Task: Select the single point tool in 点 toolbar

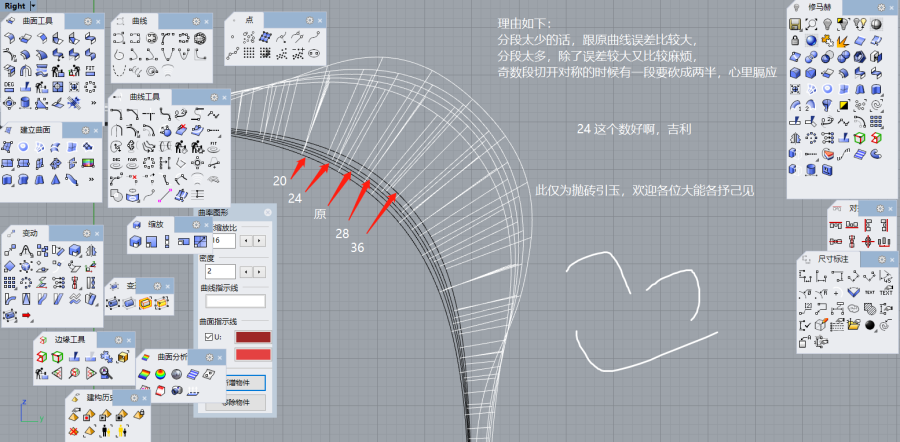Action: point(233,39)
